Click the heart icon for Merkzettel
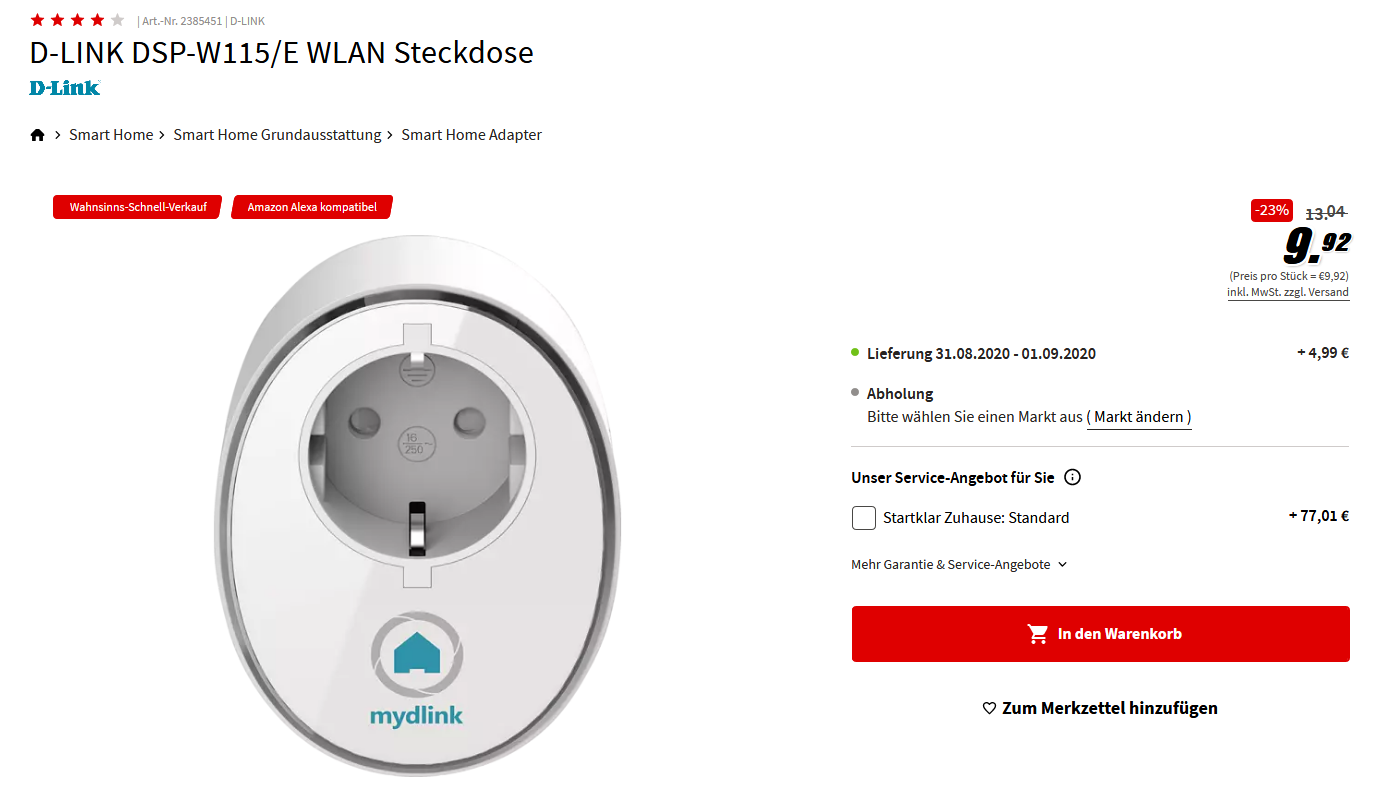 989,708
